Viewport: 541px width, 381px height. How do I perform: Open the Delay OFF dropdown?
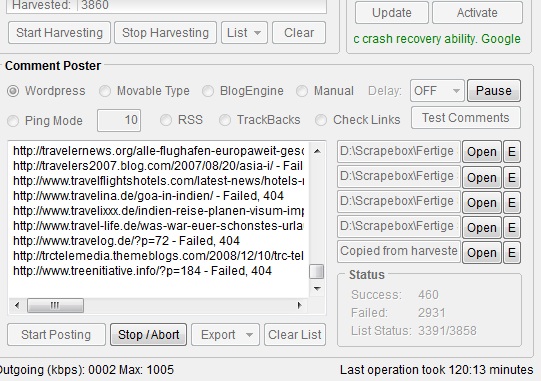coord(437,91)
